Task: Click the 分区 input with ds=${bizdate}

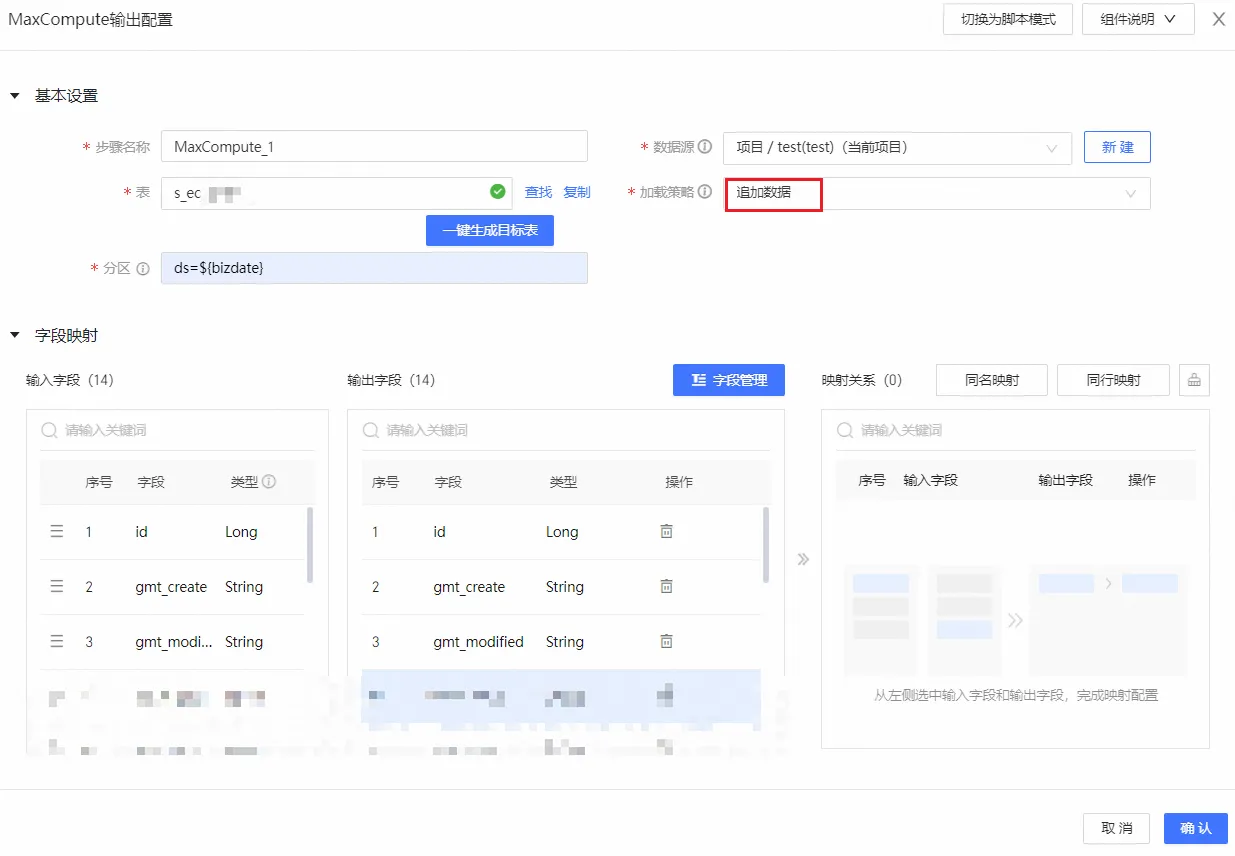Action: coord(374,268)
